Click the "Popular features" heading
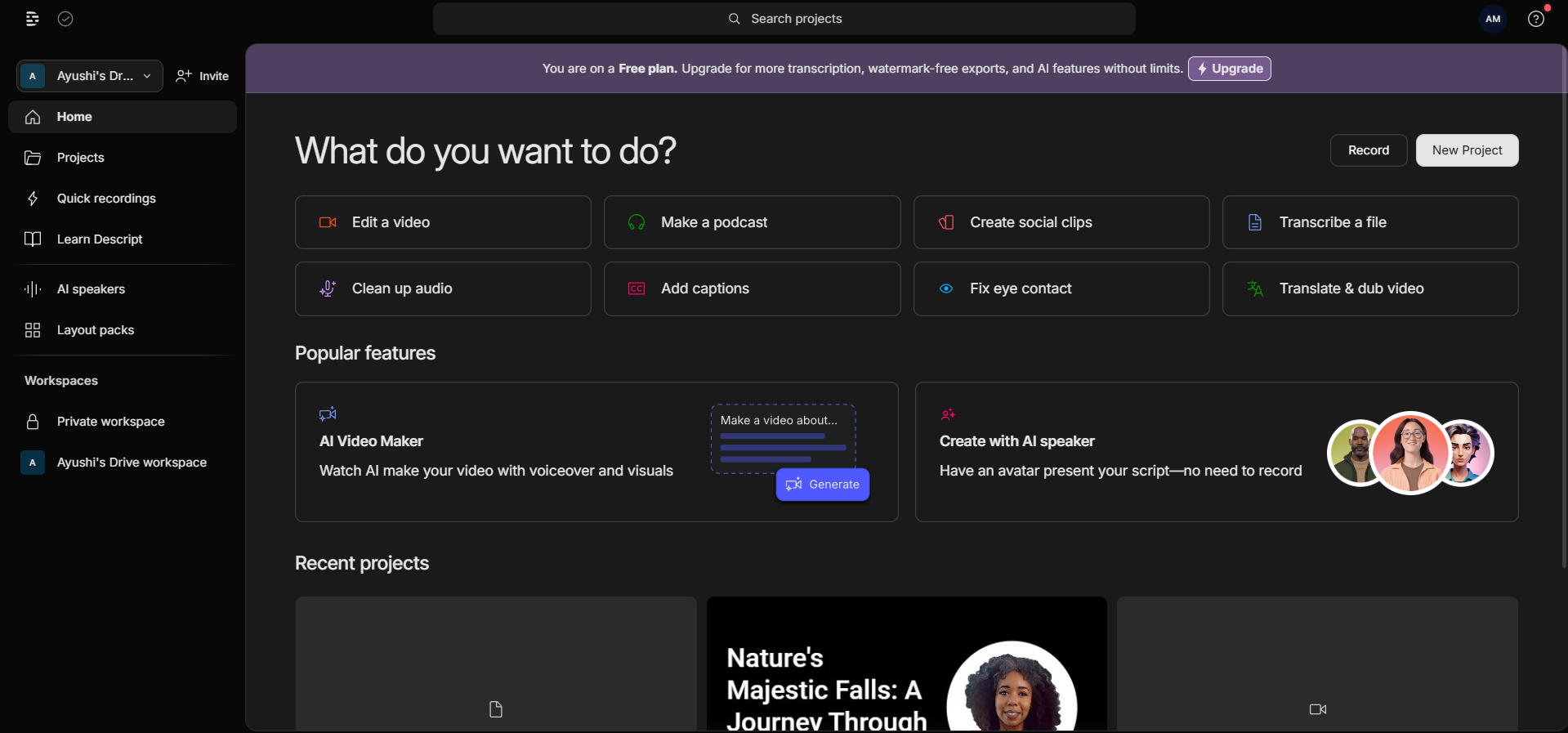This screenshot has height=733, width=1568. 365,353
